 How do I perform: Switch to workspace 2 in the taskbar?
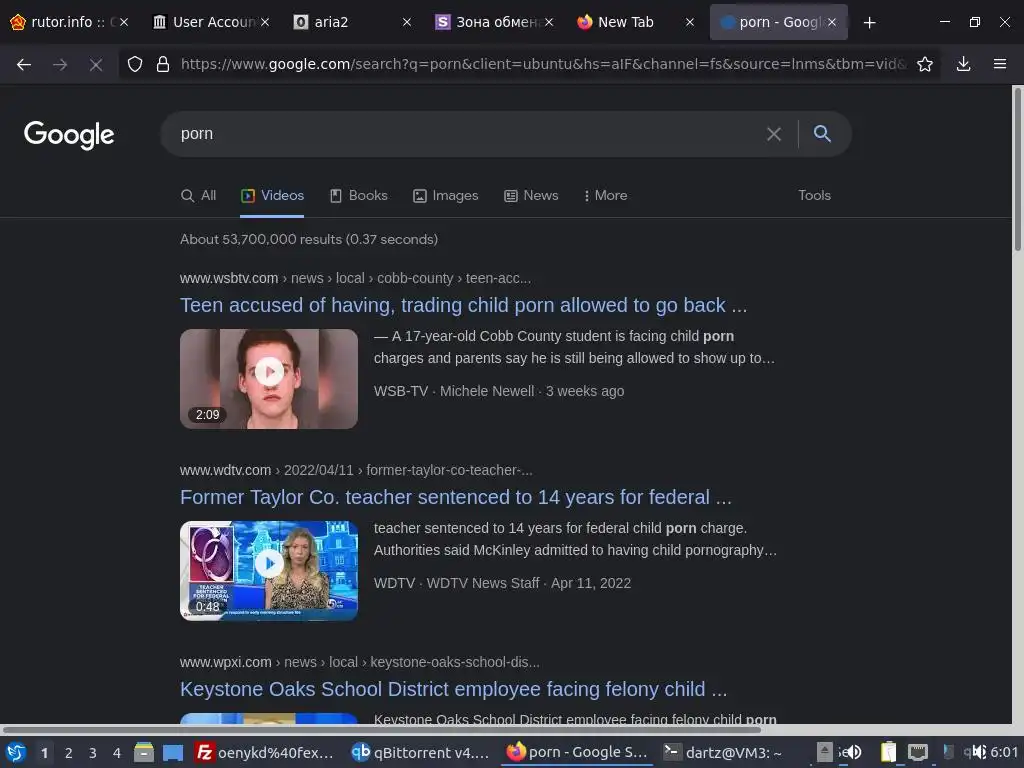pos(69,752)
